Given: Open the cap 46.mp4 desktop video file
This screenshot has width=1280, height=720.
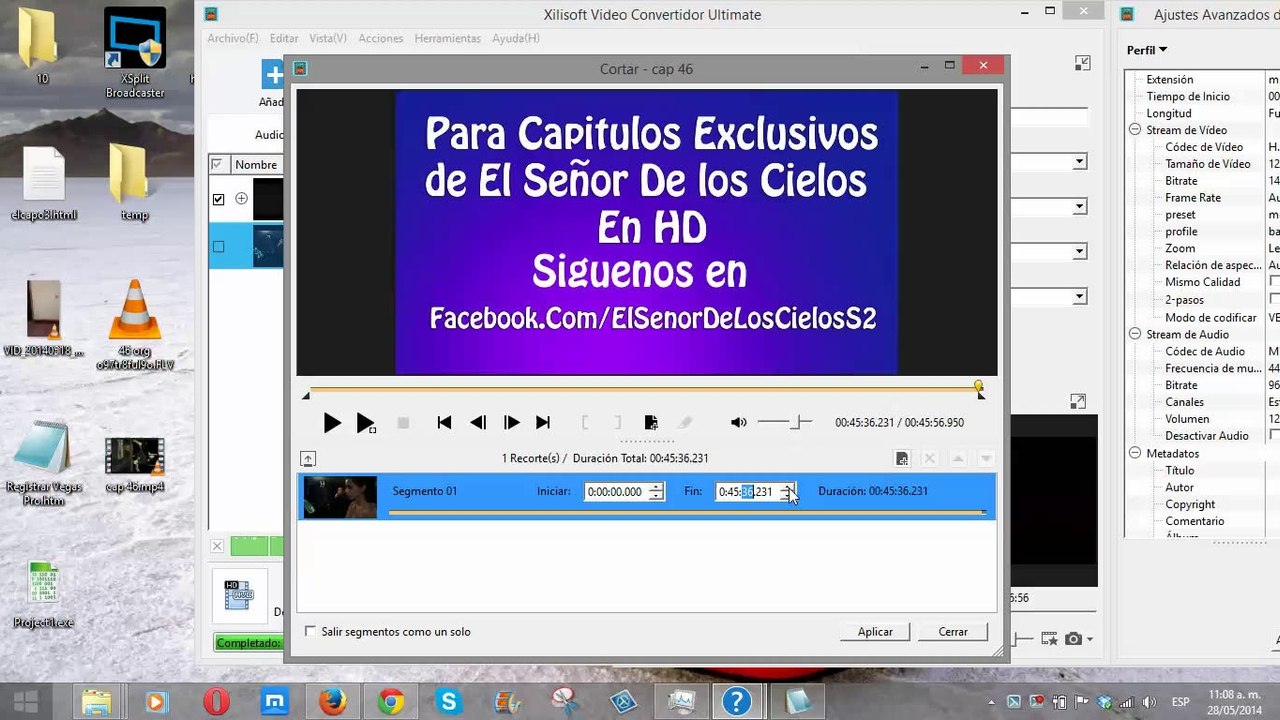Looking at the screenshot, I should point(135,465).
